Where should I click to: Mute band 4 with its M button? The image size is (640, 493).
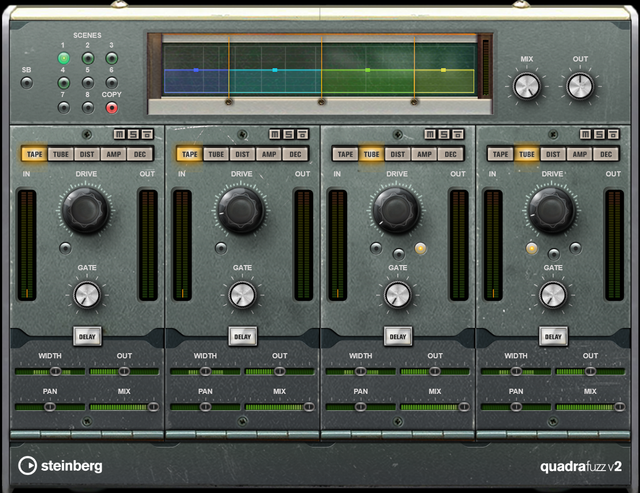point(585,134)
